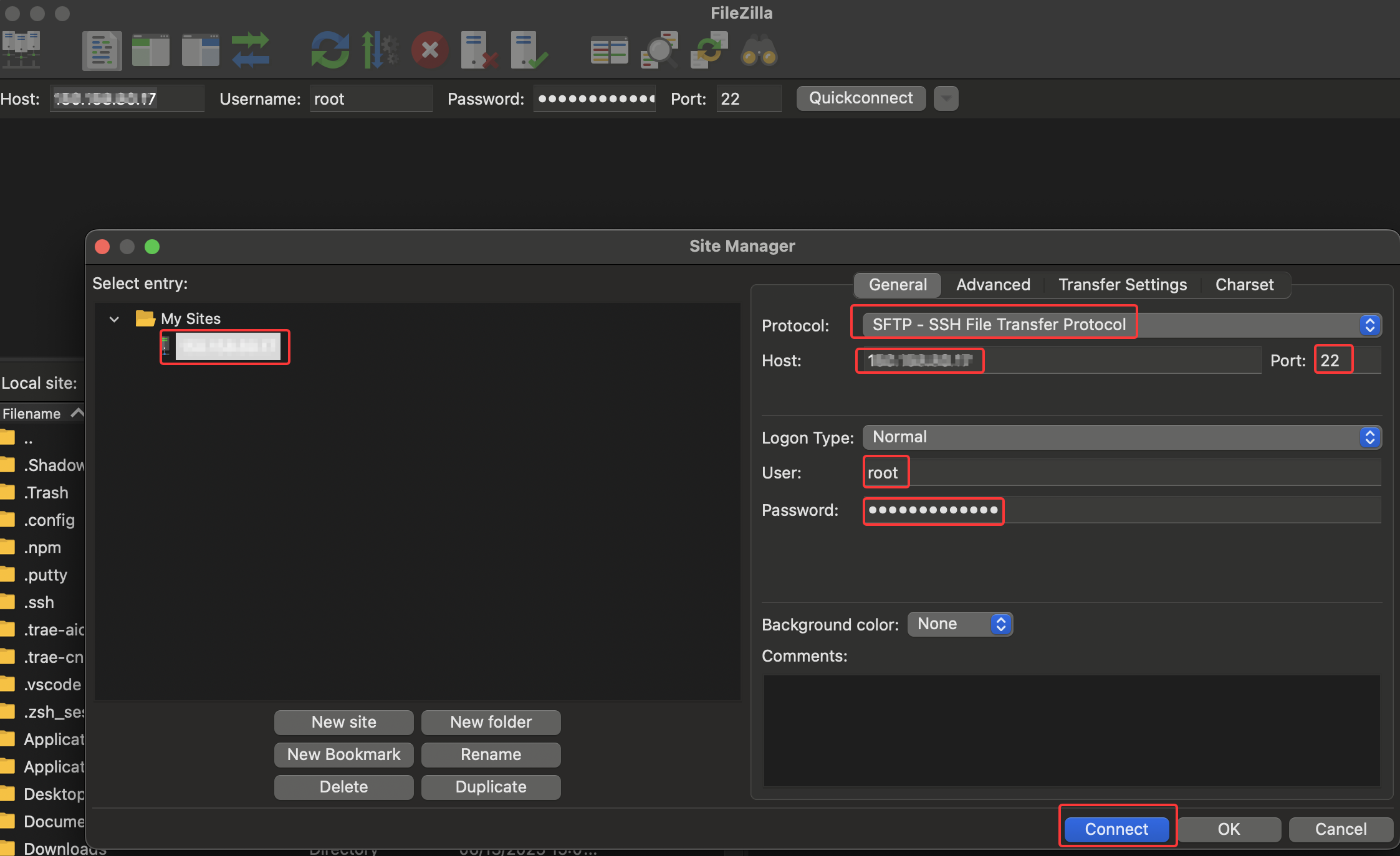This screenshot has height=856, width=1400.
Task: Select the .putty folder in local list
Action: (42, 574)
